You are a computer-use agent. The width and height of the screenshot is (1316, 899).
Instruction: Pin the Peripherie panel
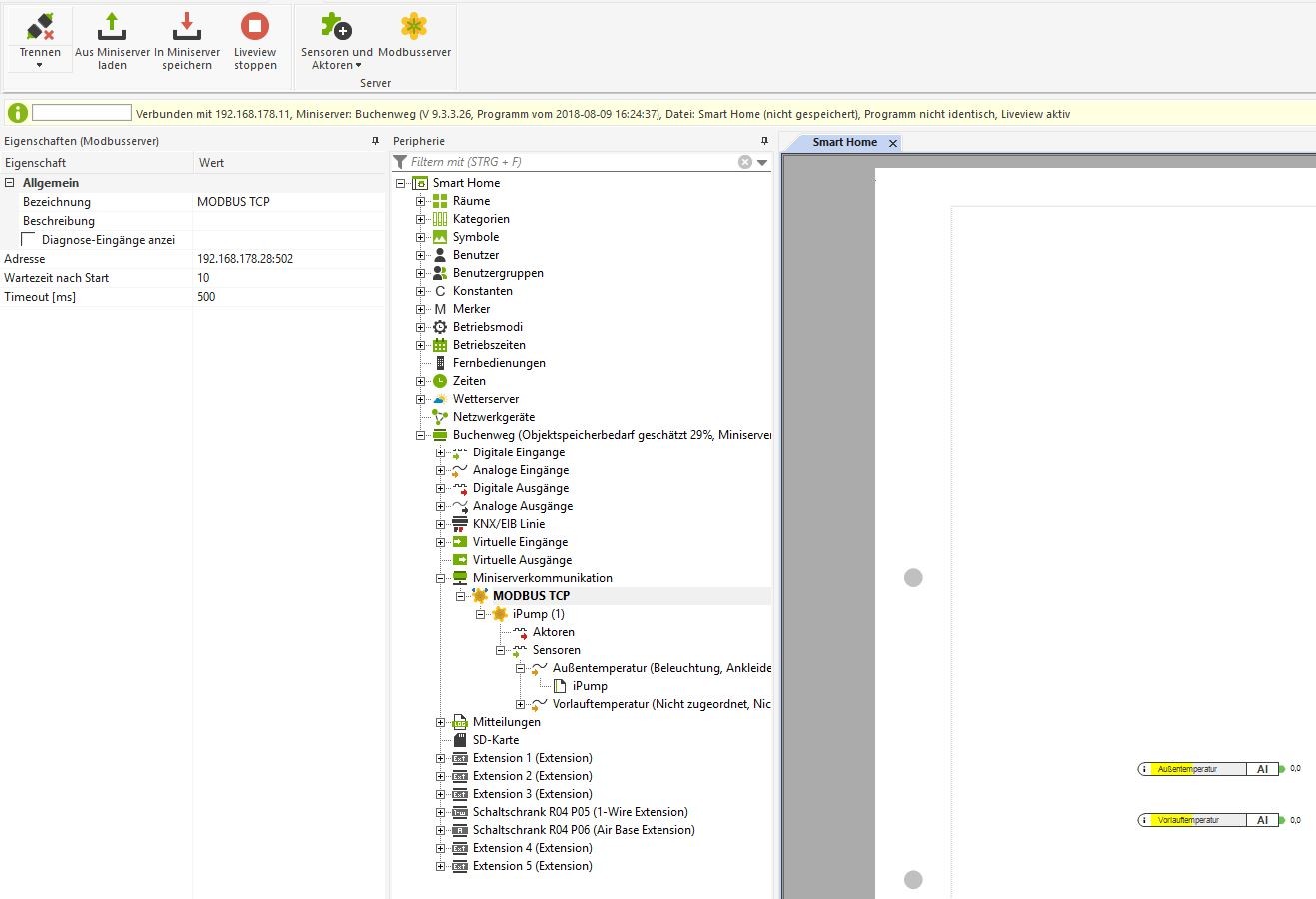pyautogui.click(x=764, y=141)
